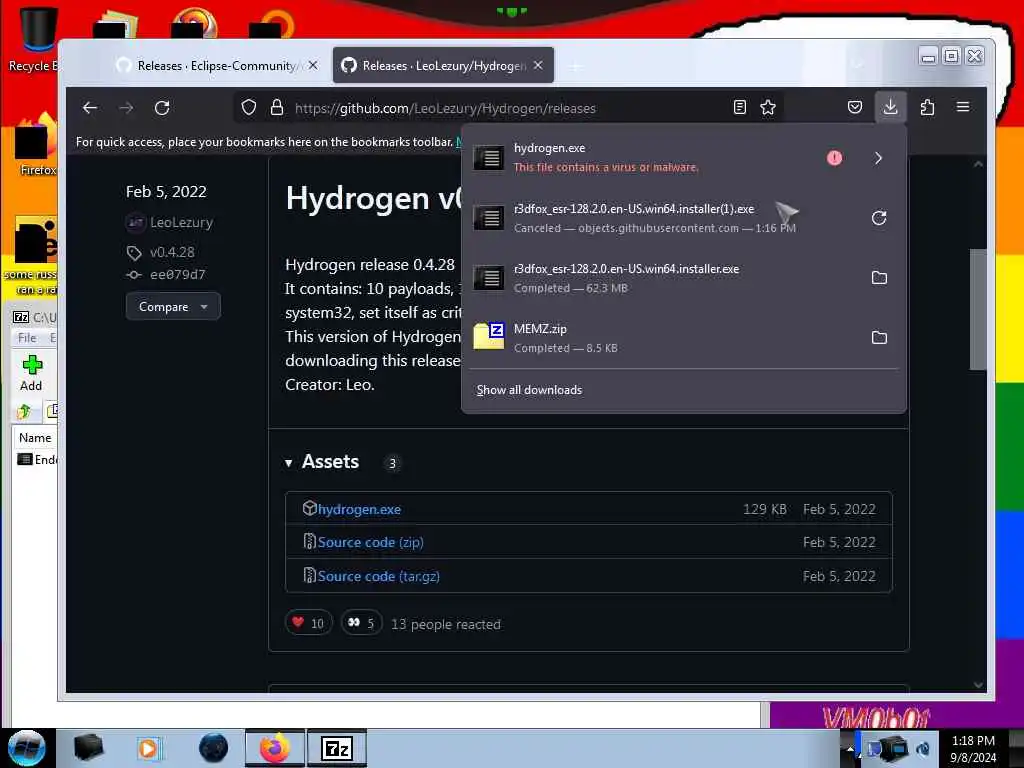The height and width of the screenshot is (768, 1024).
Task: Show MEMZ.zip in folder
Action: point(879,338)
